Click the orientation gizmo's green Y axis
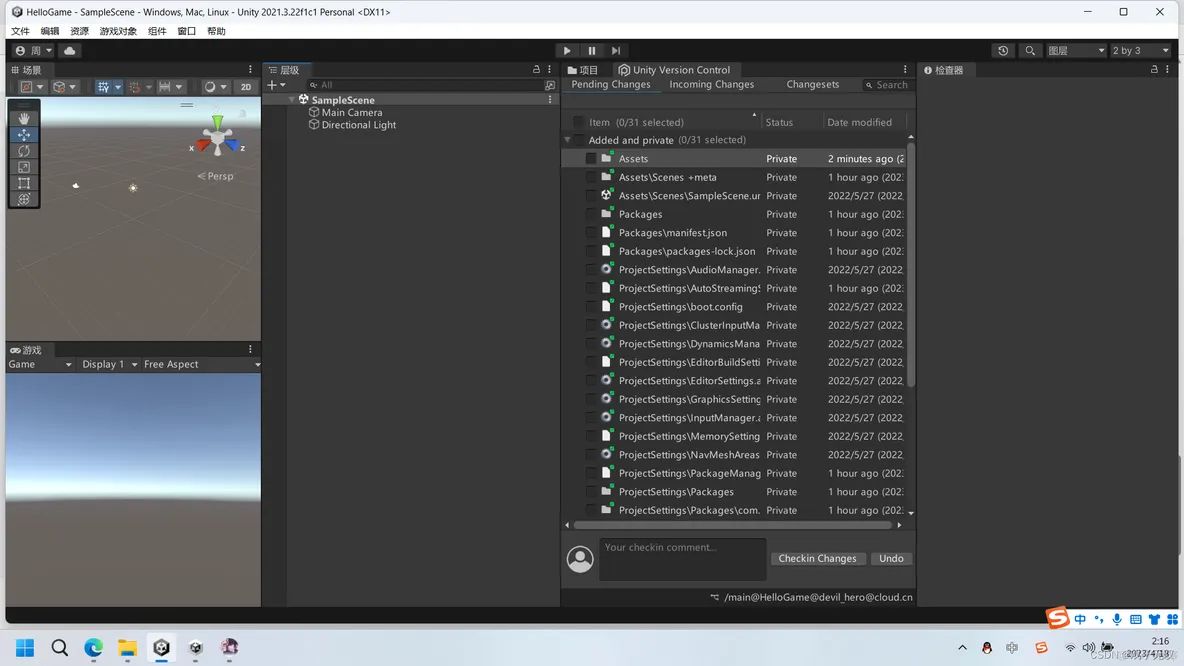 (217, 121)
